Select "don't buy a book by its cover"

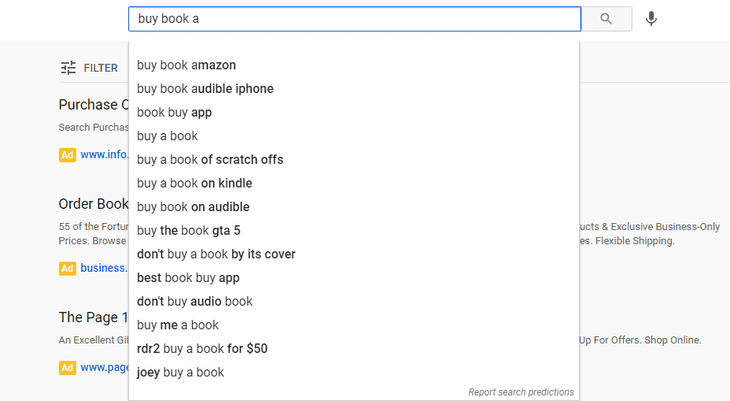[216, 254]
